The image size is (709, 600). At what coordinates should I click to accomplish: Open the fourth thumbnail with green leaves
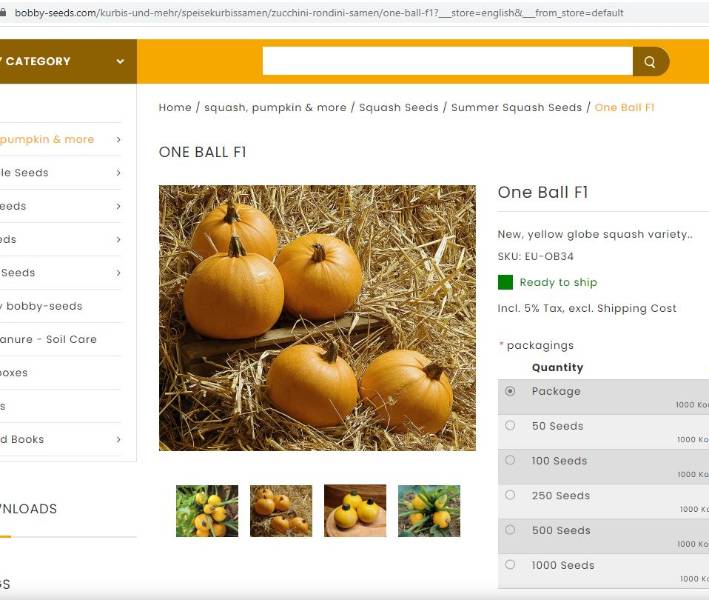pyautogui.click(x=429, y=511)
